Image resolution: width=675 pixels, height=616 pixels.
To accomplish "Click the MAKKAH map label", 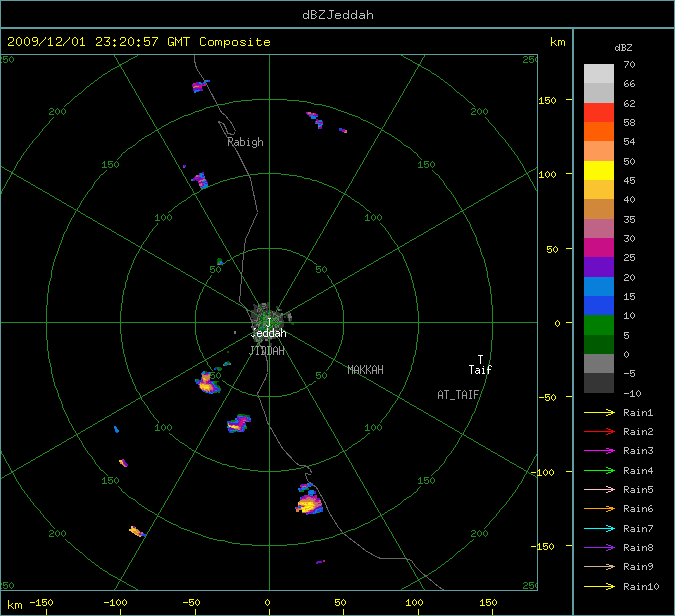I will click(365, 370).
